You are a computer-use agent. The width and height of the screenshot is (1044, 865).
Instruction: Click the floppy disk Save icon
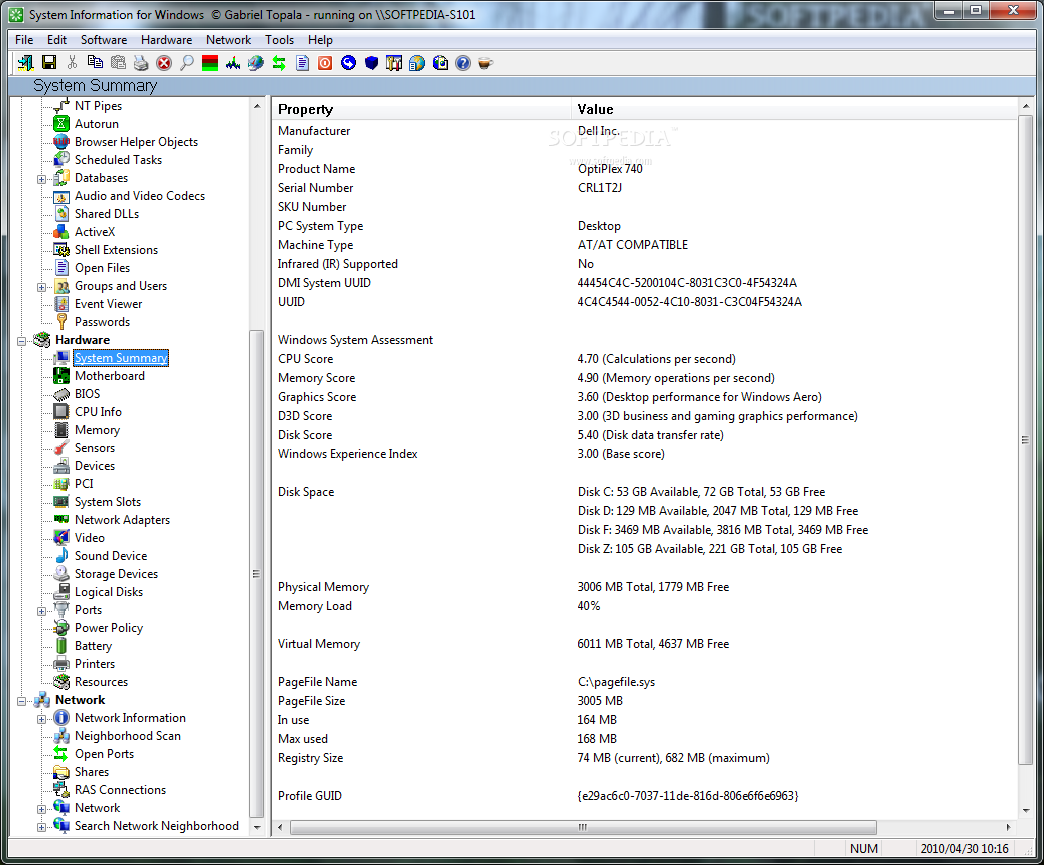[49, 63]
